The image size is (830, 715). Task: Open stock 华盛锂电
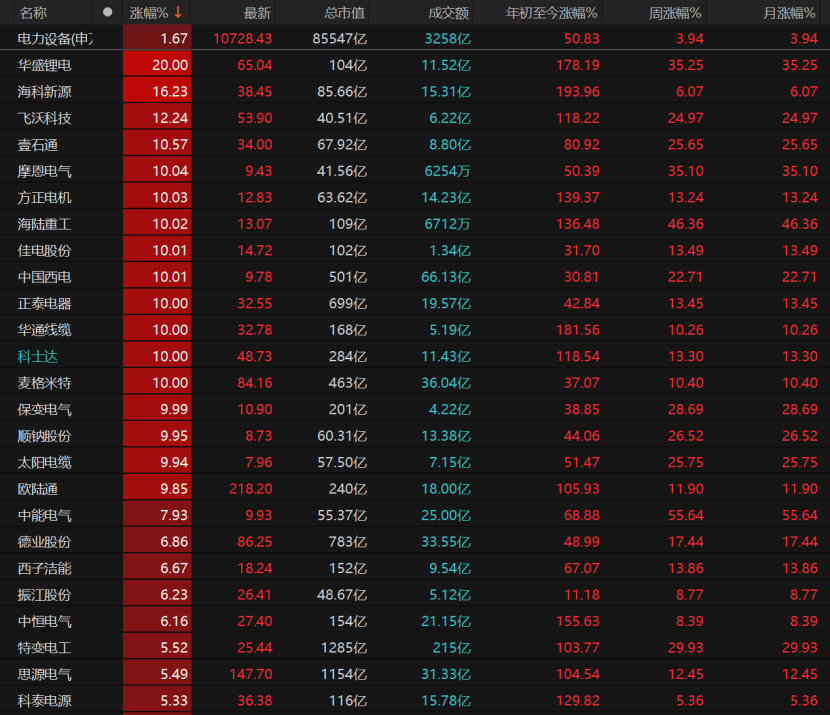coord(45,65)
